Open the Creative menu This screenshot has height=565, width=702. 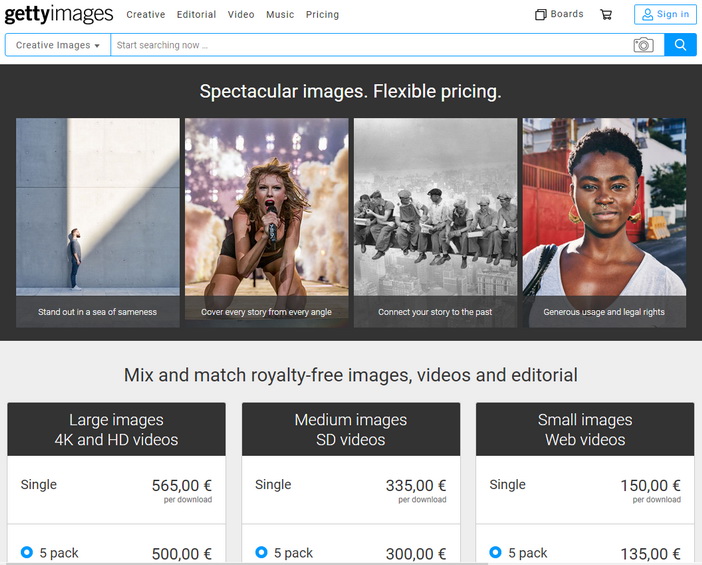point(146,15)
